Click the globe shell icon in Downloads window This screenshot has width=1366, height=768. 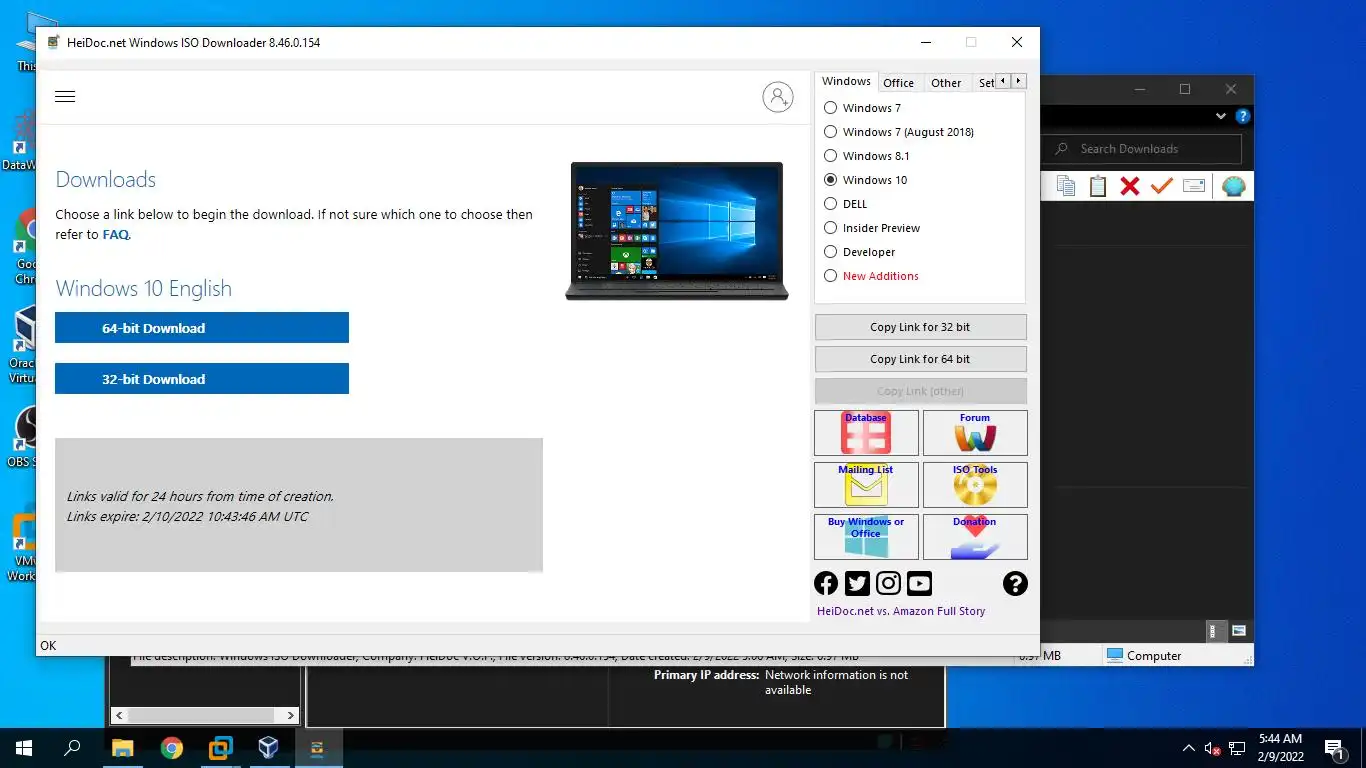point(1234,186)
